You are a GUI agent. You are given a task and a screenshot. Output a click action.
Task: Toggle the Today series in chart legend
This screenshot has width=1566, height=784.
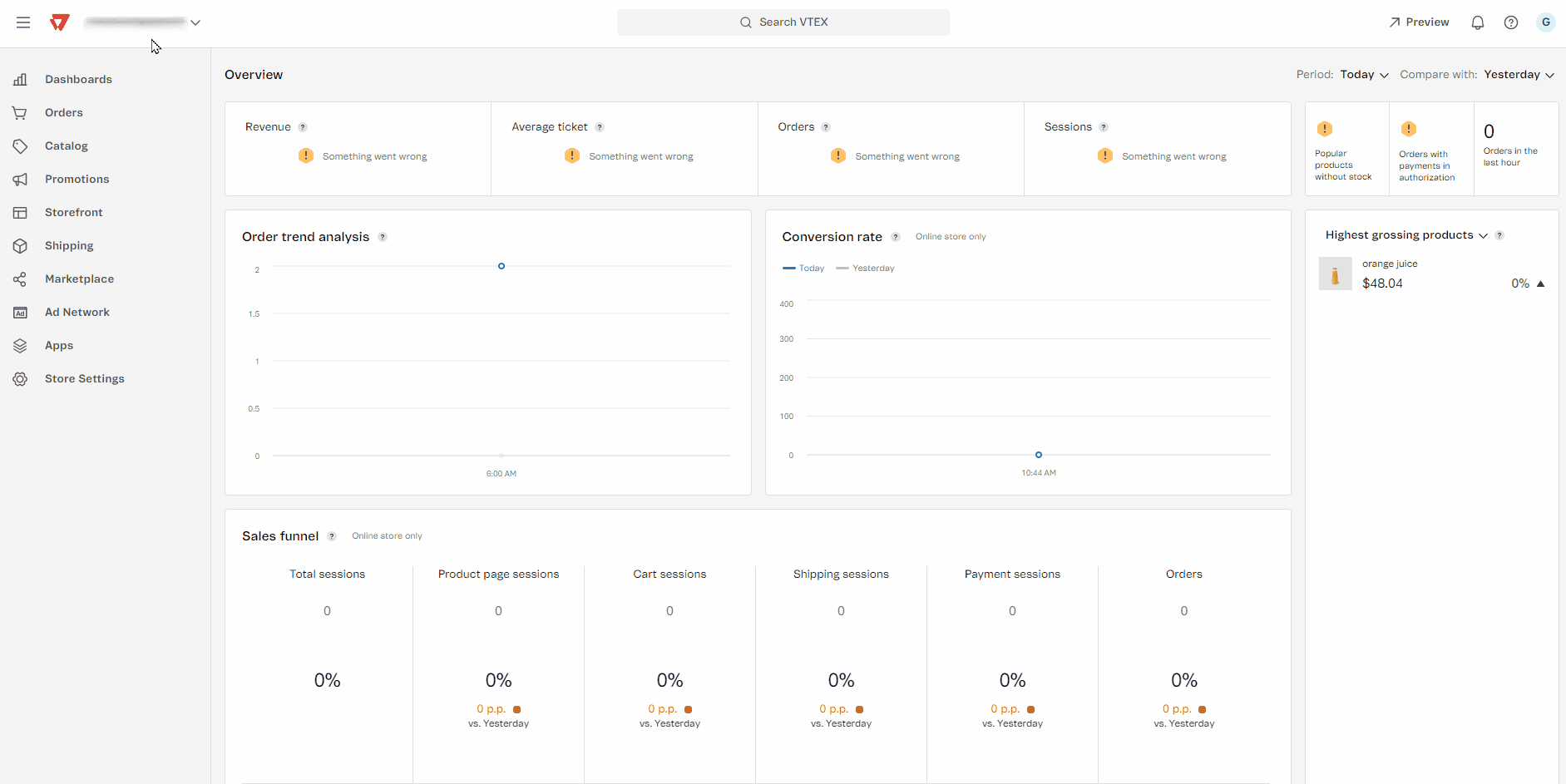pos(803,268)
